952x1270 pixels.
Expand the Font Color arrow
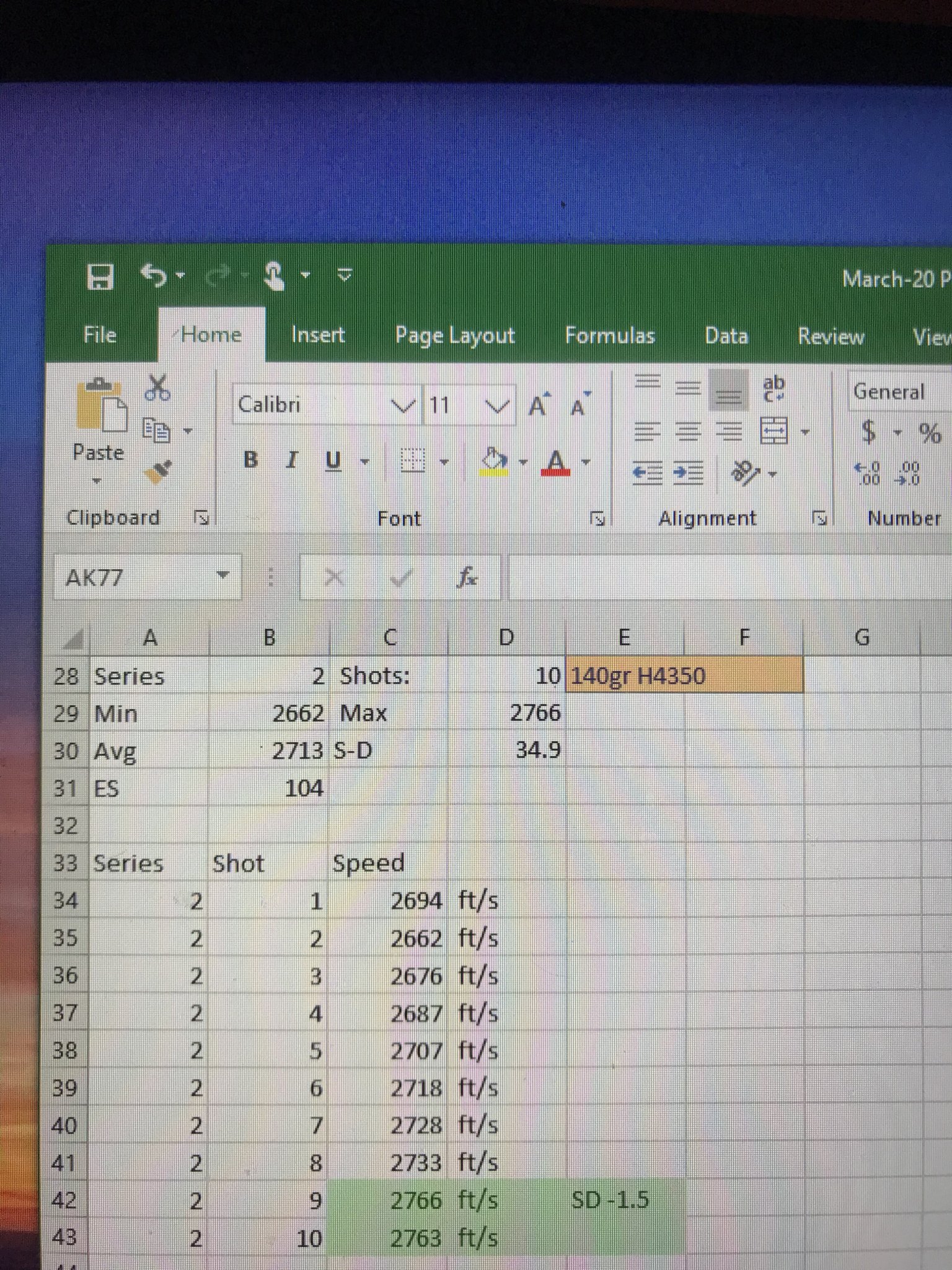586,462
